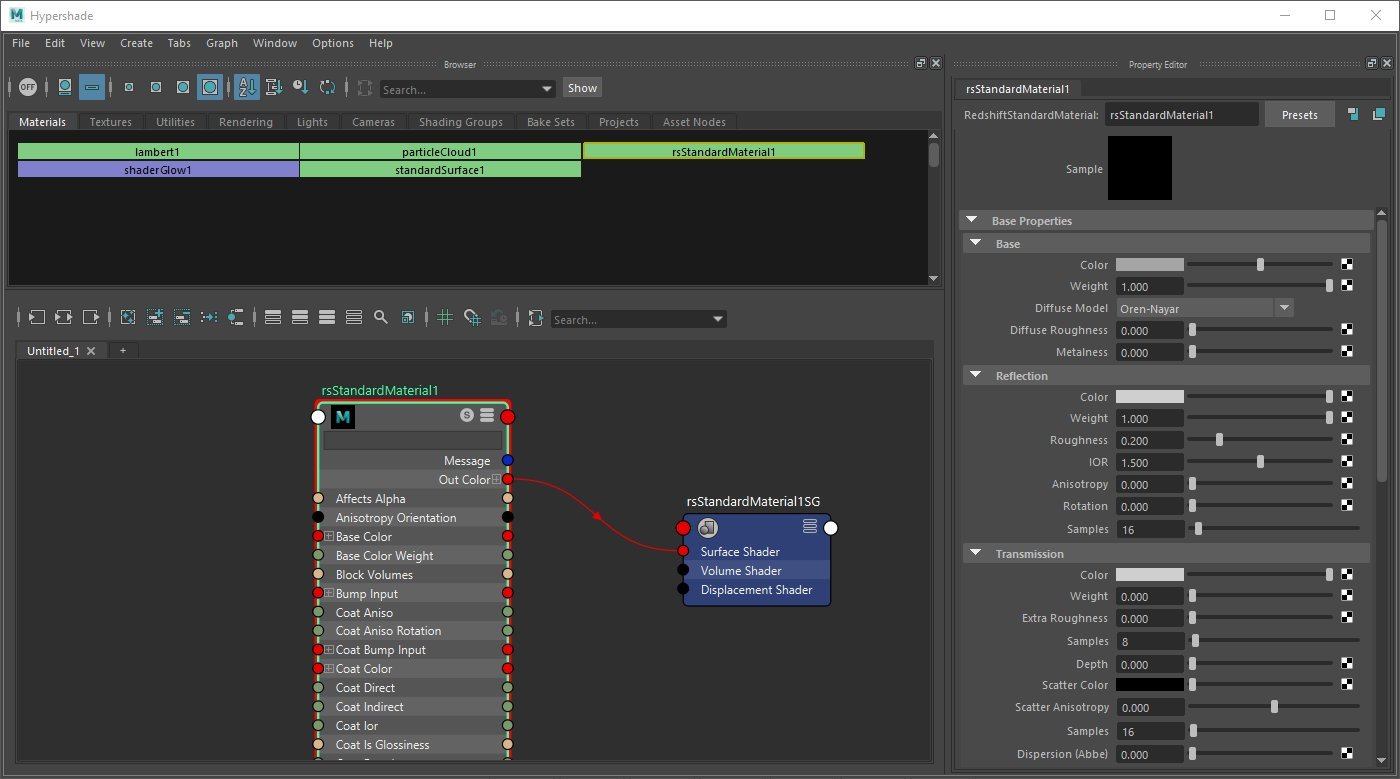Viewport: 1400px width, 779px height.
Task: Select the standardSurface1 material
Action: coord(440,170)
